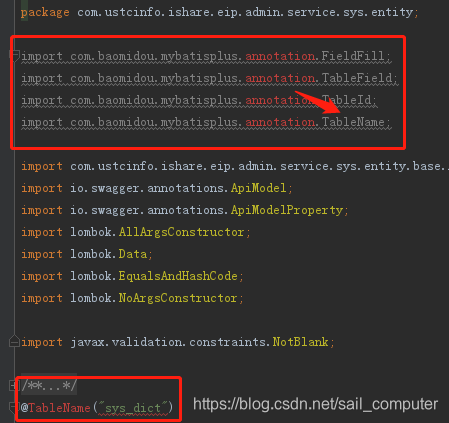Click 'TableName' in the fourth mybatisplus import
The image size is (449, 423).
point(353,122)
